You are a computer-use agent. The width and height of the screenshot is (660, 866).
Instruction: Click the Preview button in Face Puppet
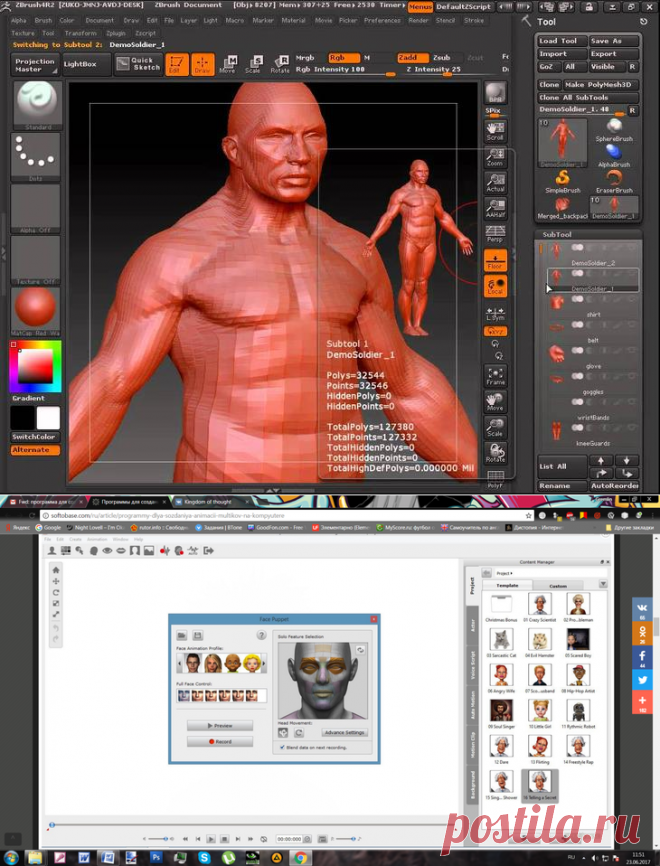click(220, 726)
